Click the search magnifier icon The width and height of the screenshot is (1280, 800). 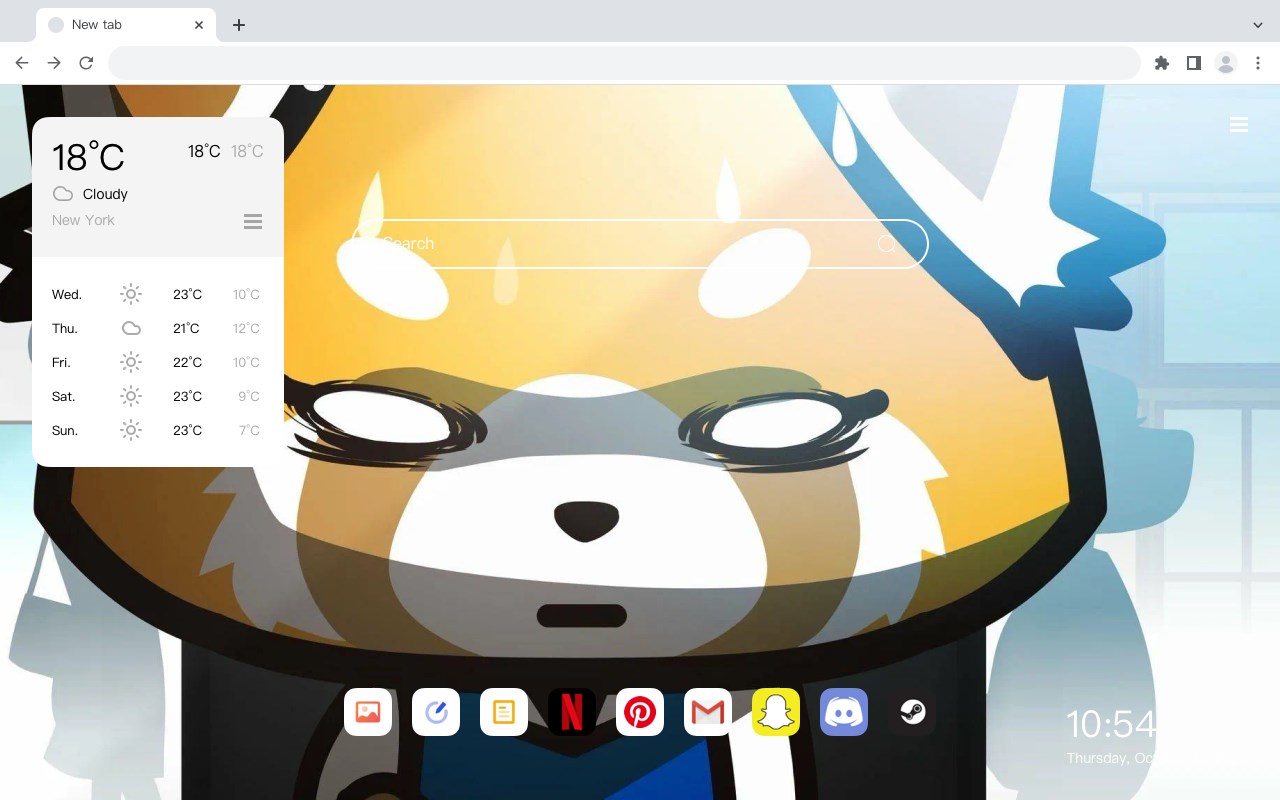(x=887, y=244)
